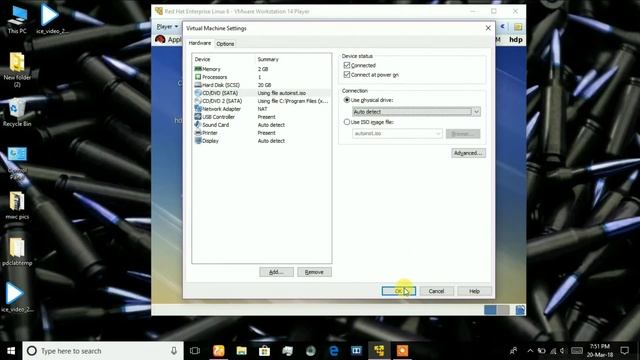Click the 'NAT' network summary
The width and height of the screenshot is (640, 360).
pyautogui.click(x=262, y=109)
